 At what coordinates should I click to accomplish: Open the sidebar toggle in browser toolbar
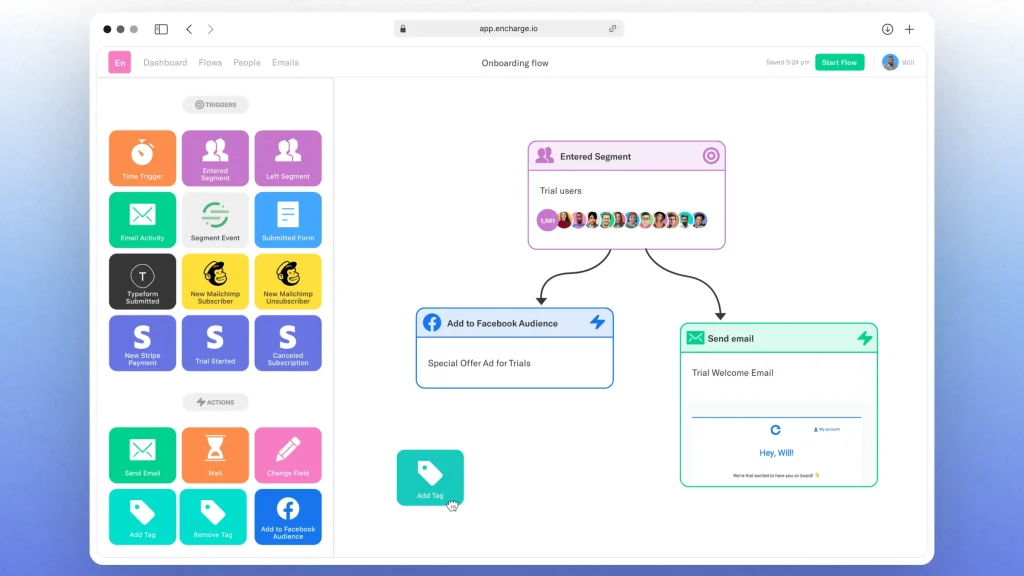coord(160,29)
